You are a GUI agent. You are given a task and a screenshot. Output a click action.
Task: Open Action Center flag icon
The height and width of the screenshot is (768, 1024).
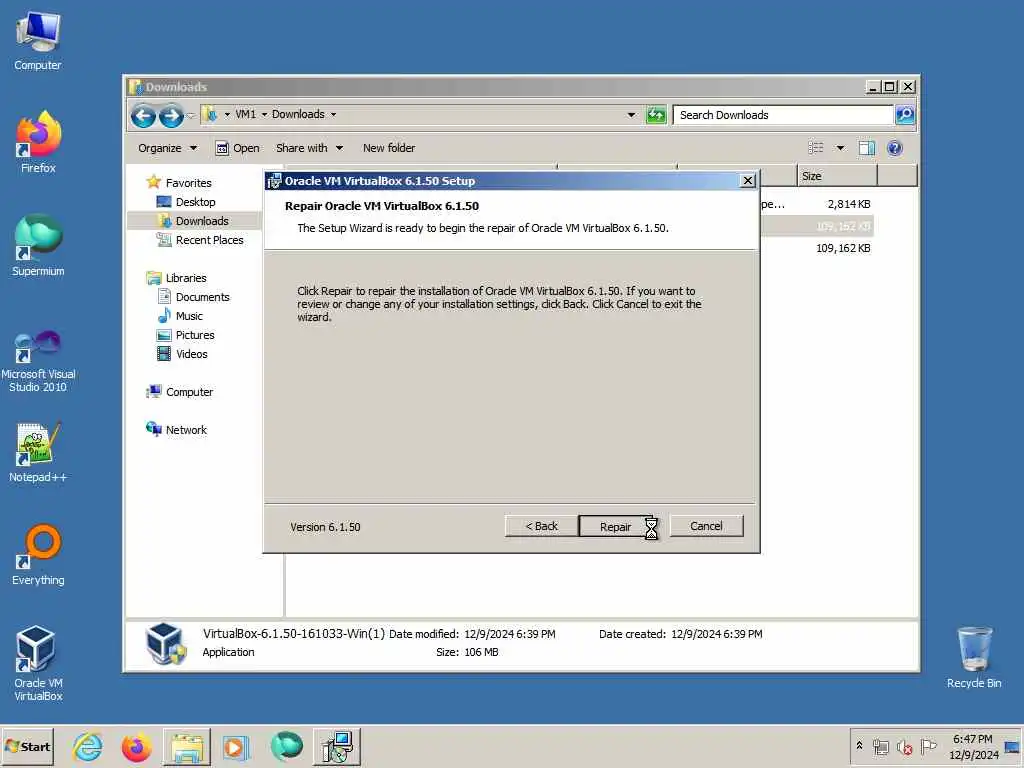[928, 746]
